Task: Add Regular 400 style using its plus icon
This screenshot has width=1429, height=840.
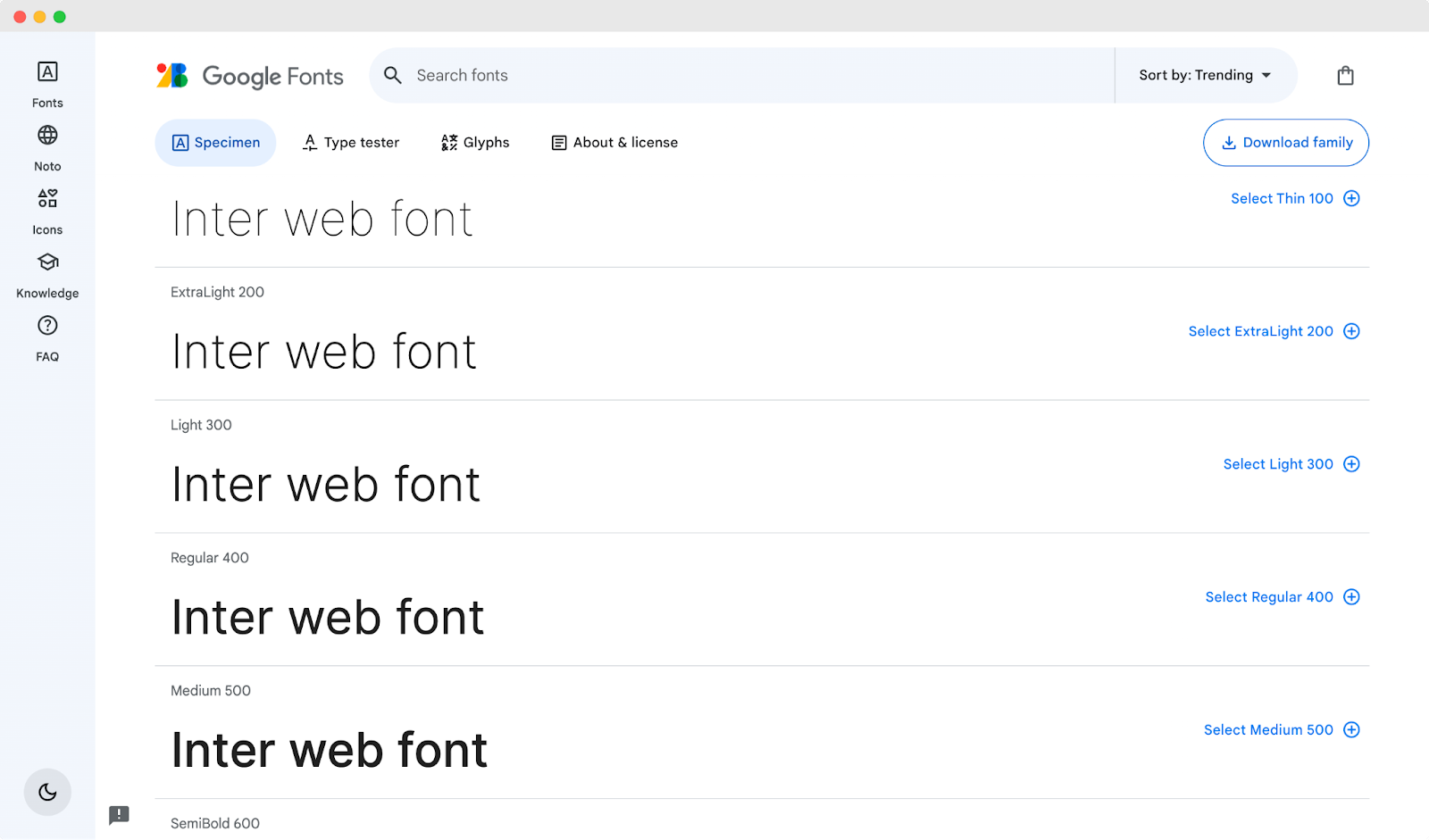Action: pos(1352,596)
